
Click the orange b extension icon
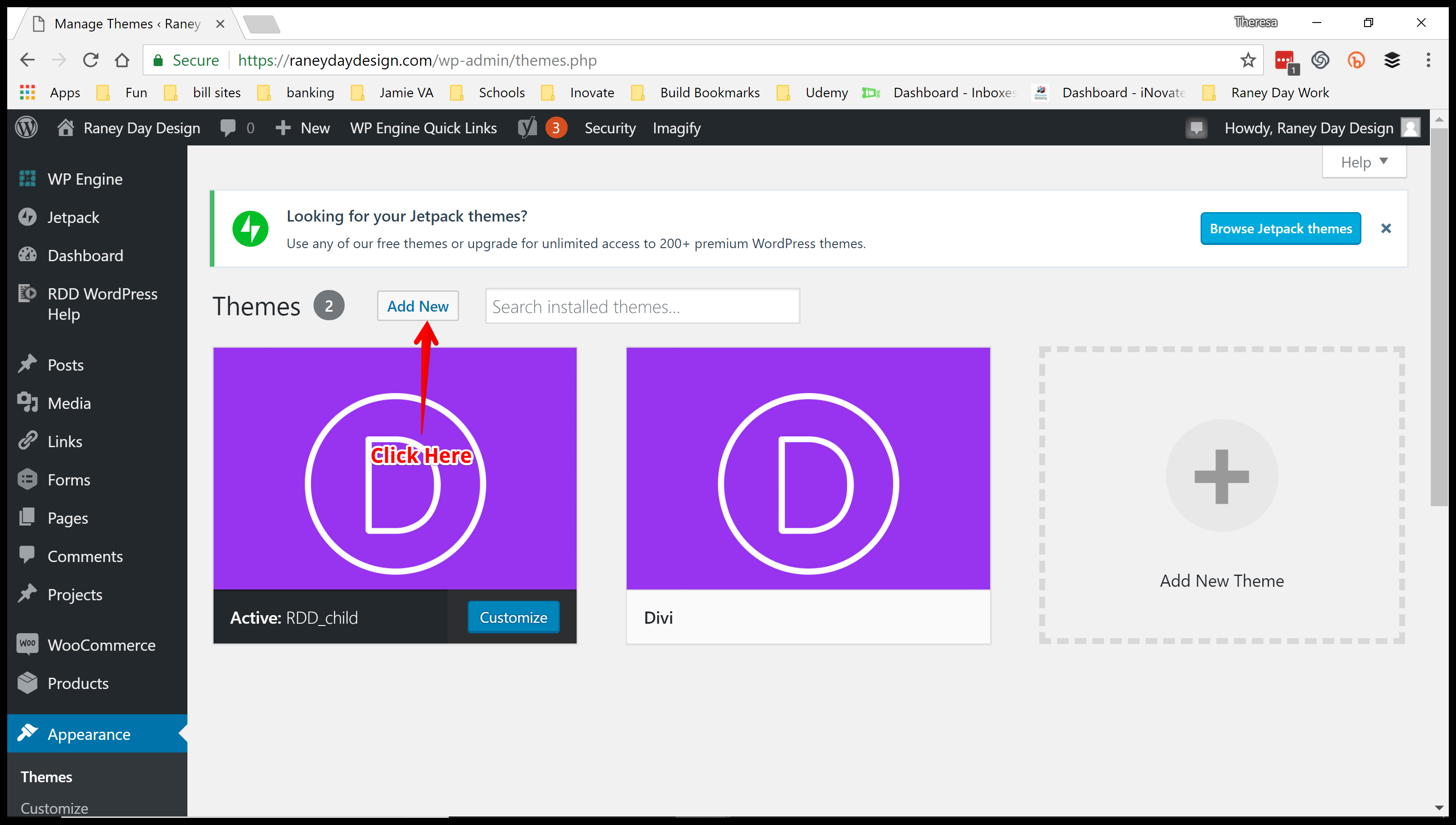[x=1356, y=60]
